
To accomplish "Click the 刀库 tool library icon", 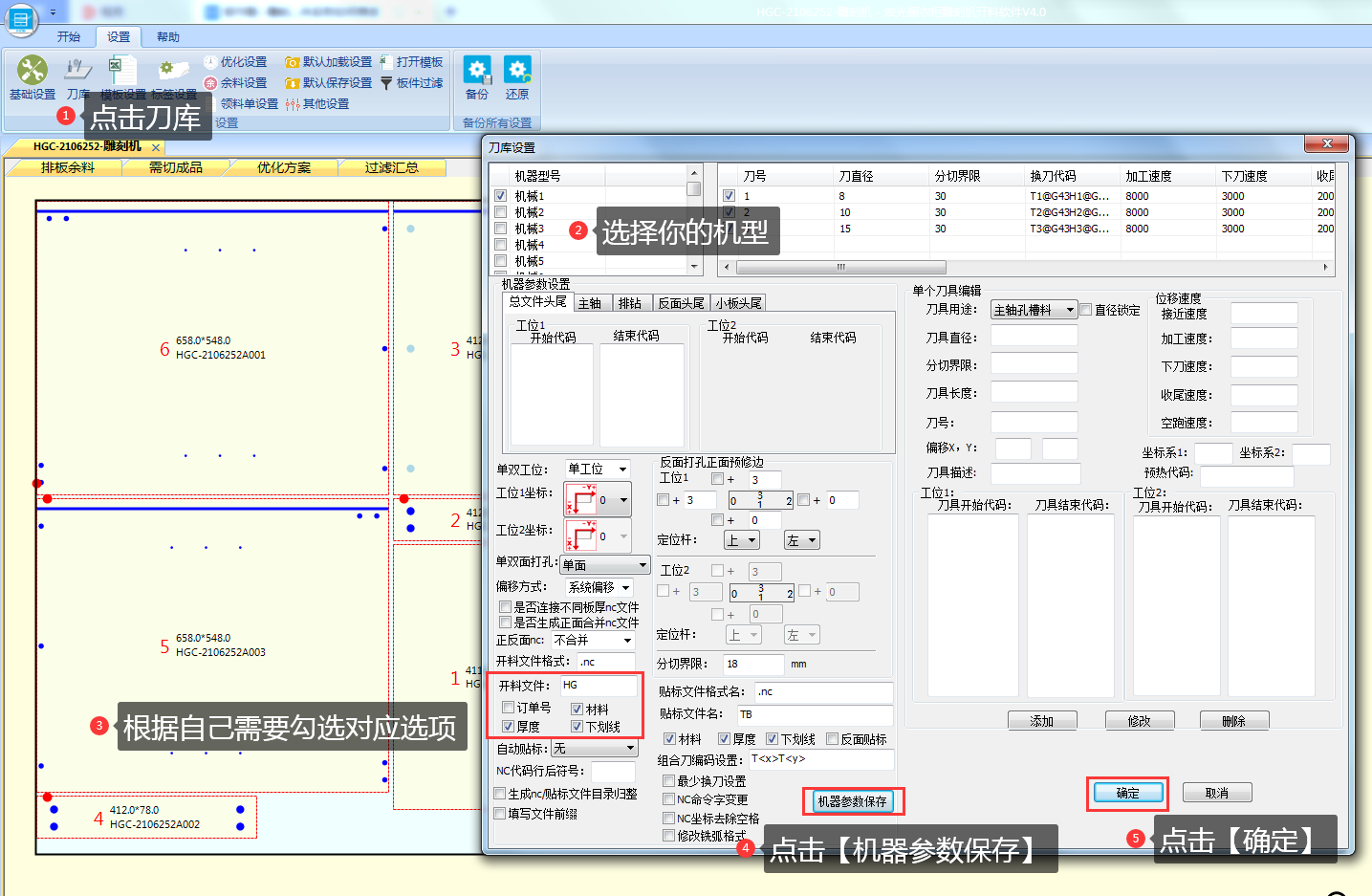I will click(x=77, y=77).
